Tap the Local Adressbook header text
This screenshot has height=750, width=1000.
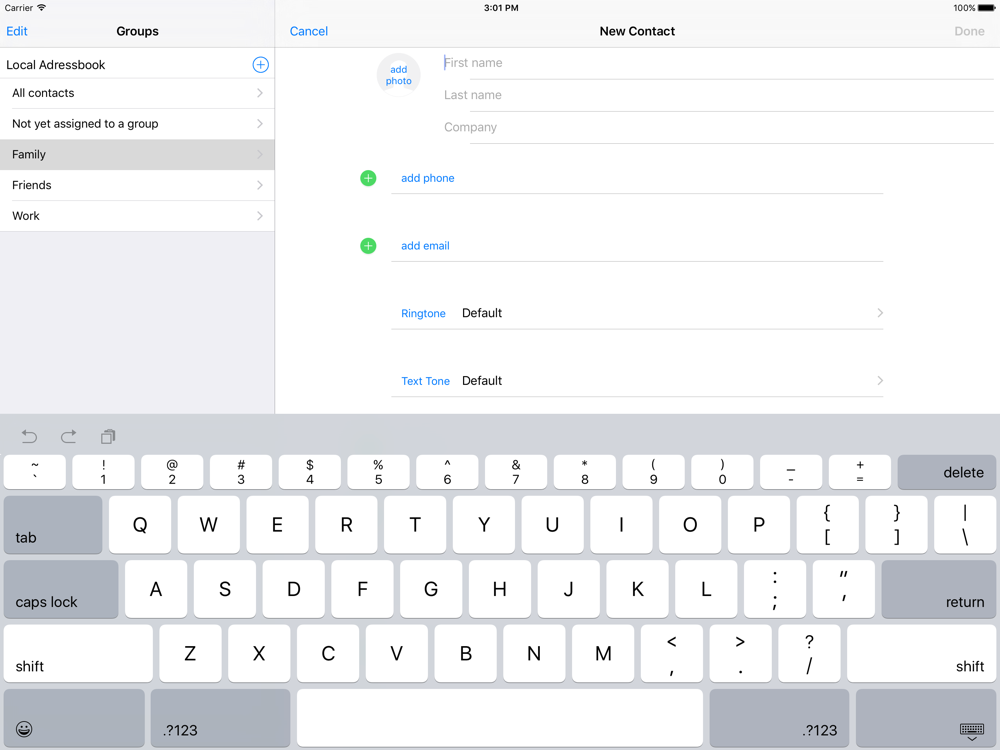55,64
